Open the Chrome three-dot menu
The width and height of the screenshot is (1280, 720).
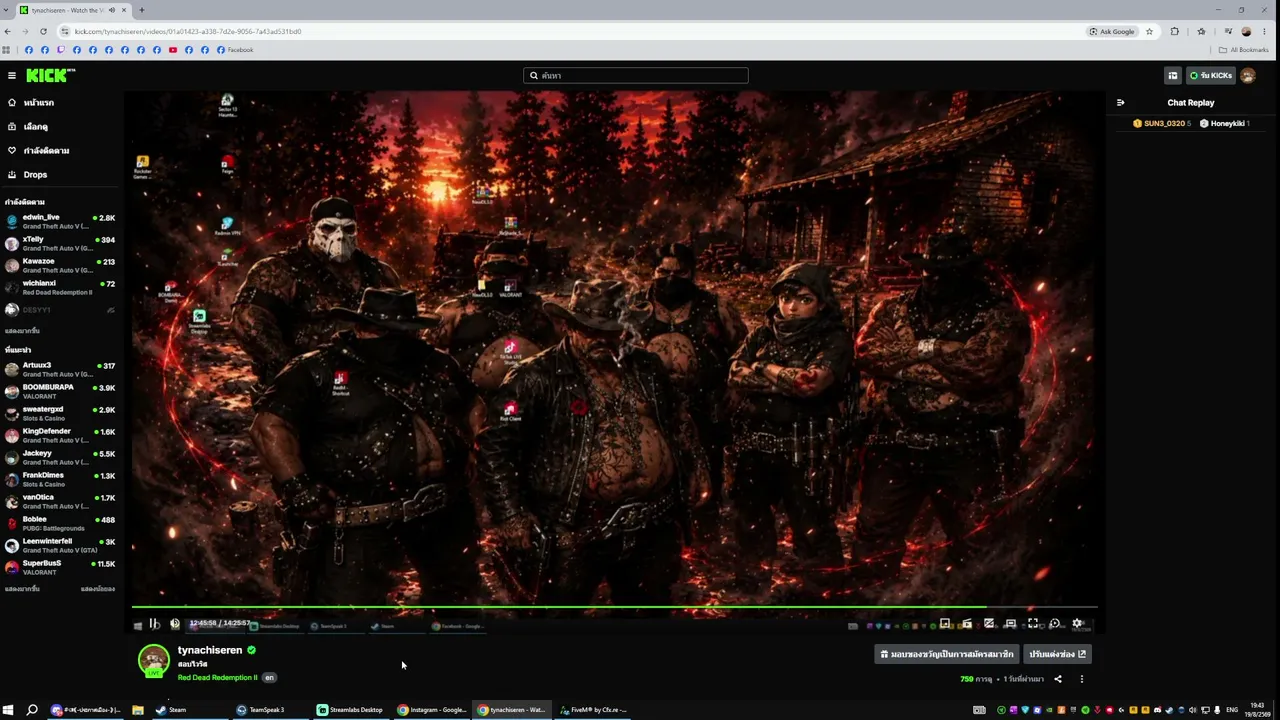[x=1265, y=31]
